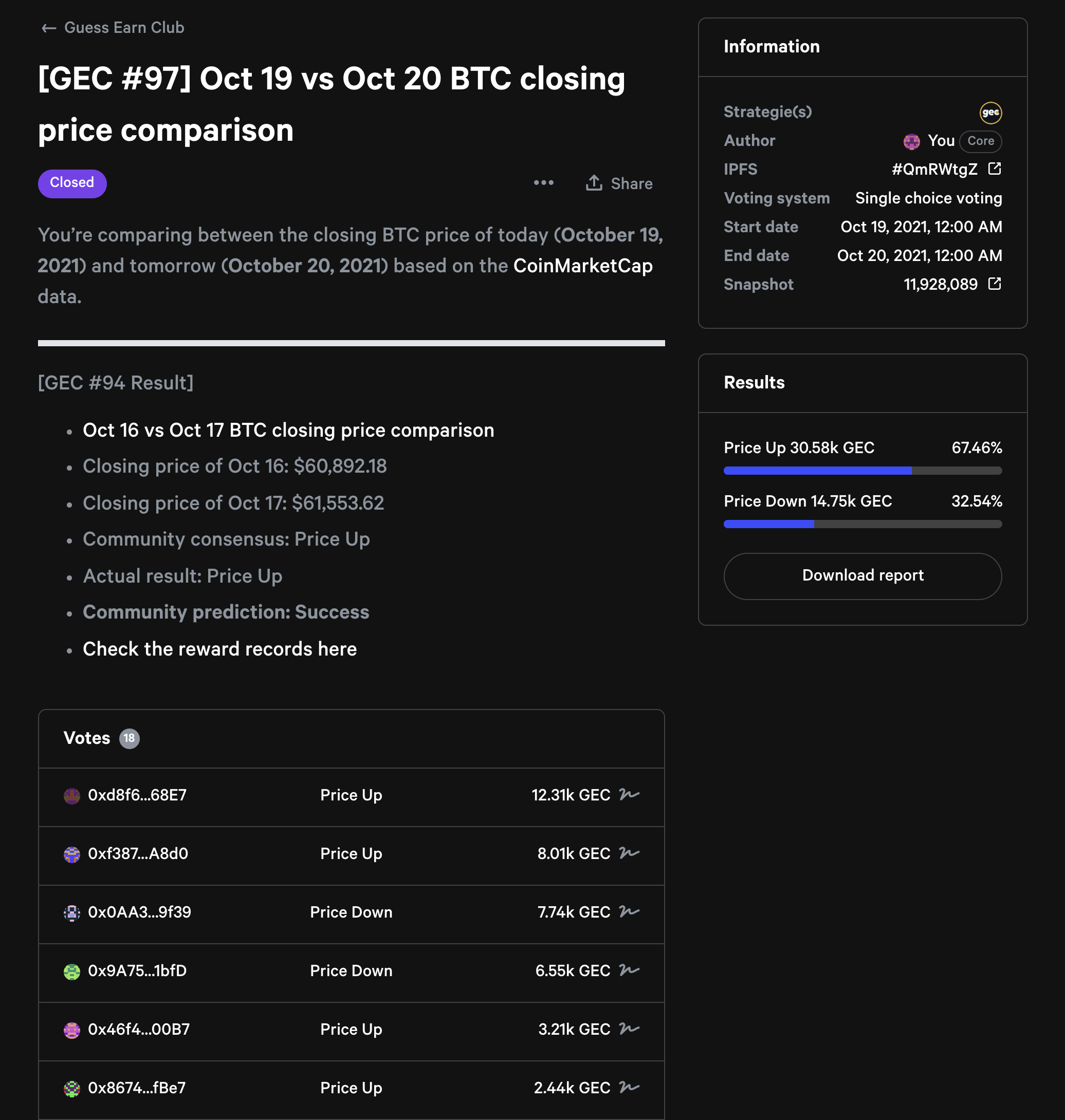Click the 0x9A75...1bfD voter avatar

pos(71,972)
